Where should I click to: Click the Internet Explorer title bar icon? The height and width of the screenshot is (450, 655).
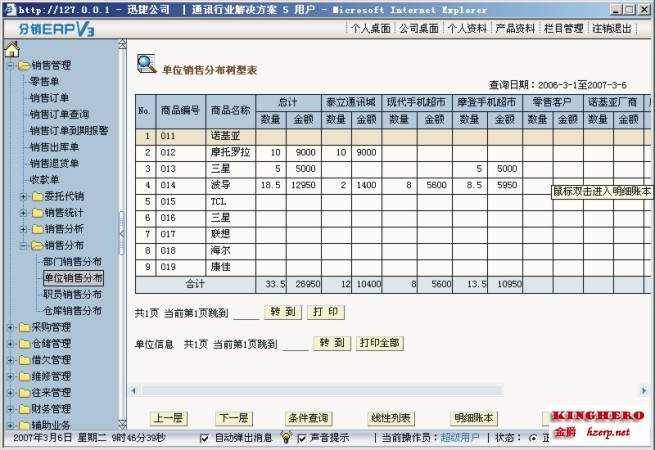[x=10, y=9]
